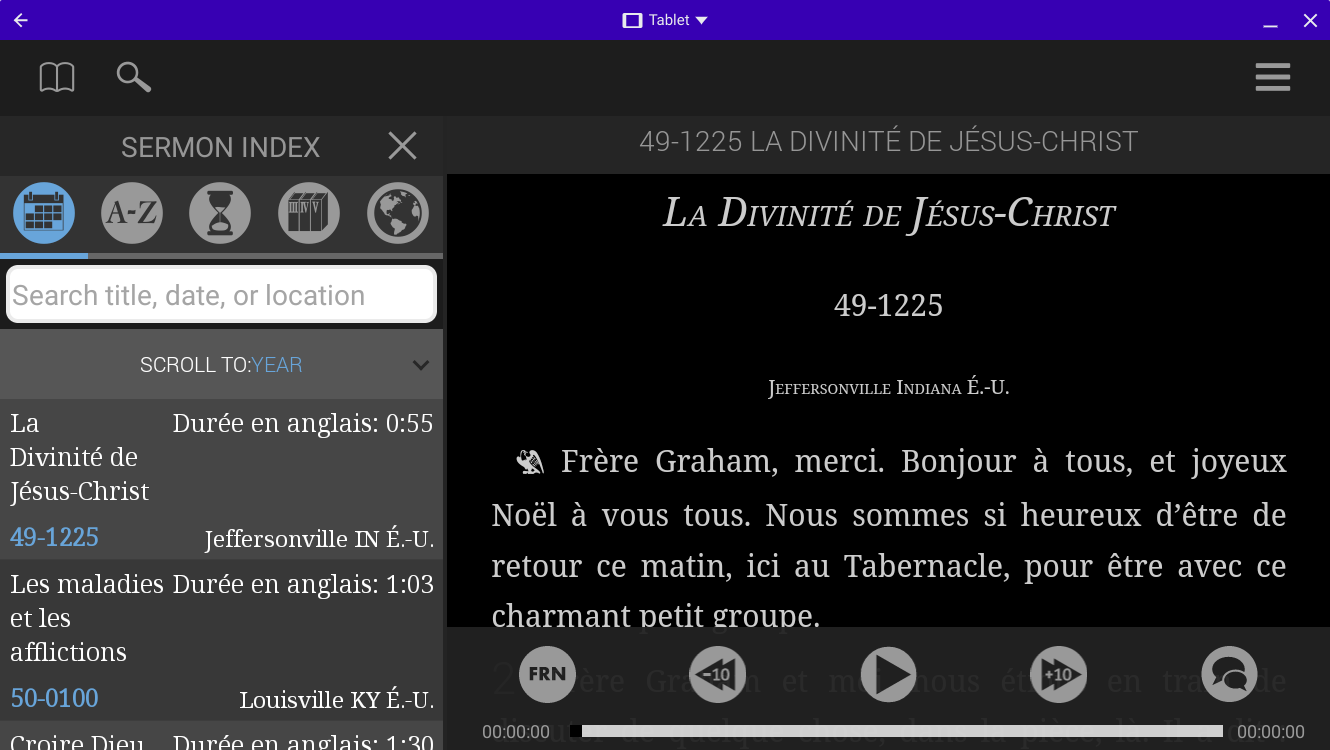This screenshot has height=750, width=1330.
Task: Select the calendar date sort tab
Action: click(44, 213)
